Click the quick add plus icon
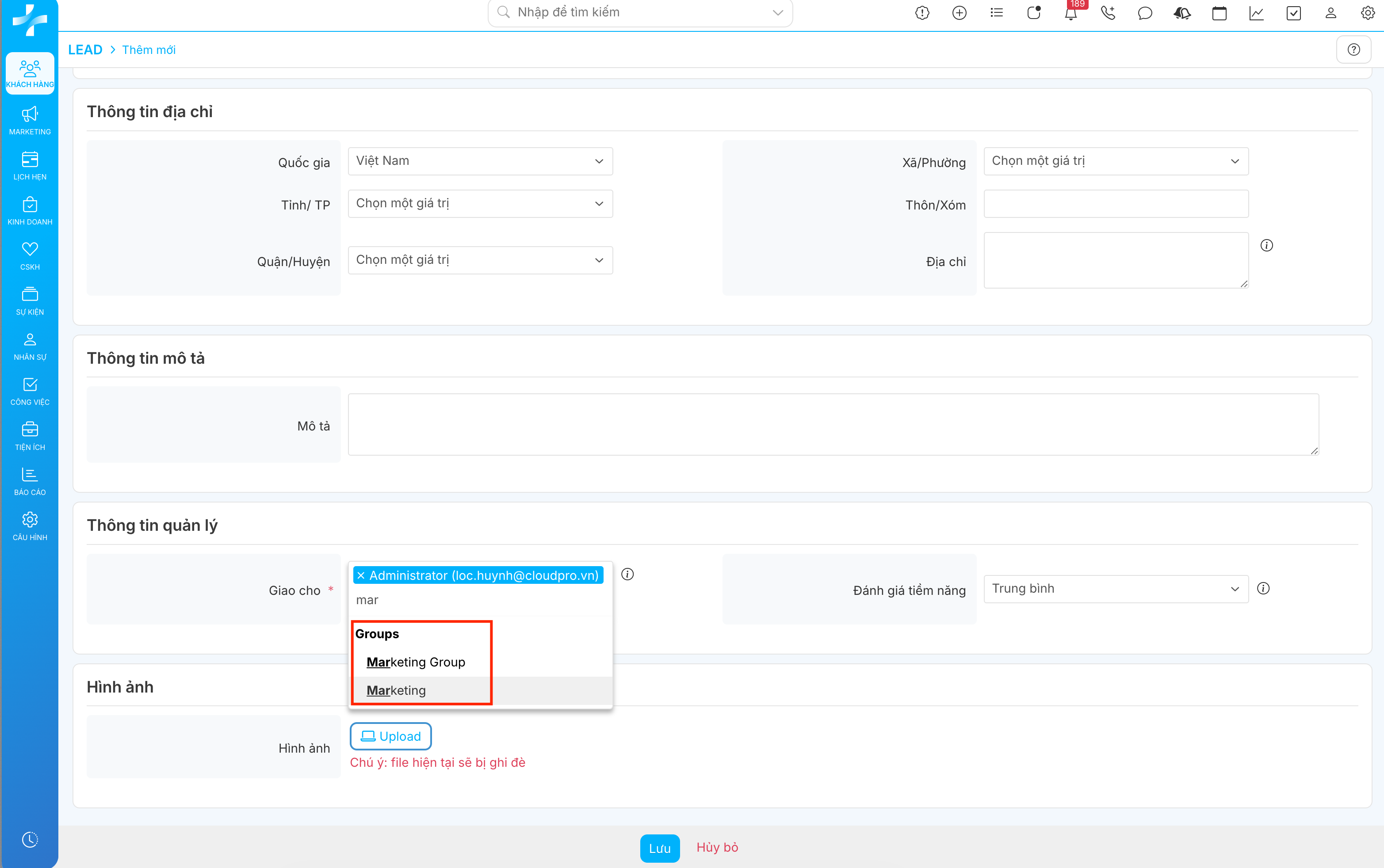This screenshot has width=1384, height=868. pos(959,13)
